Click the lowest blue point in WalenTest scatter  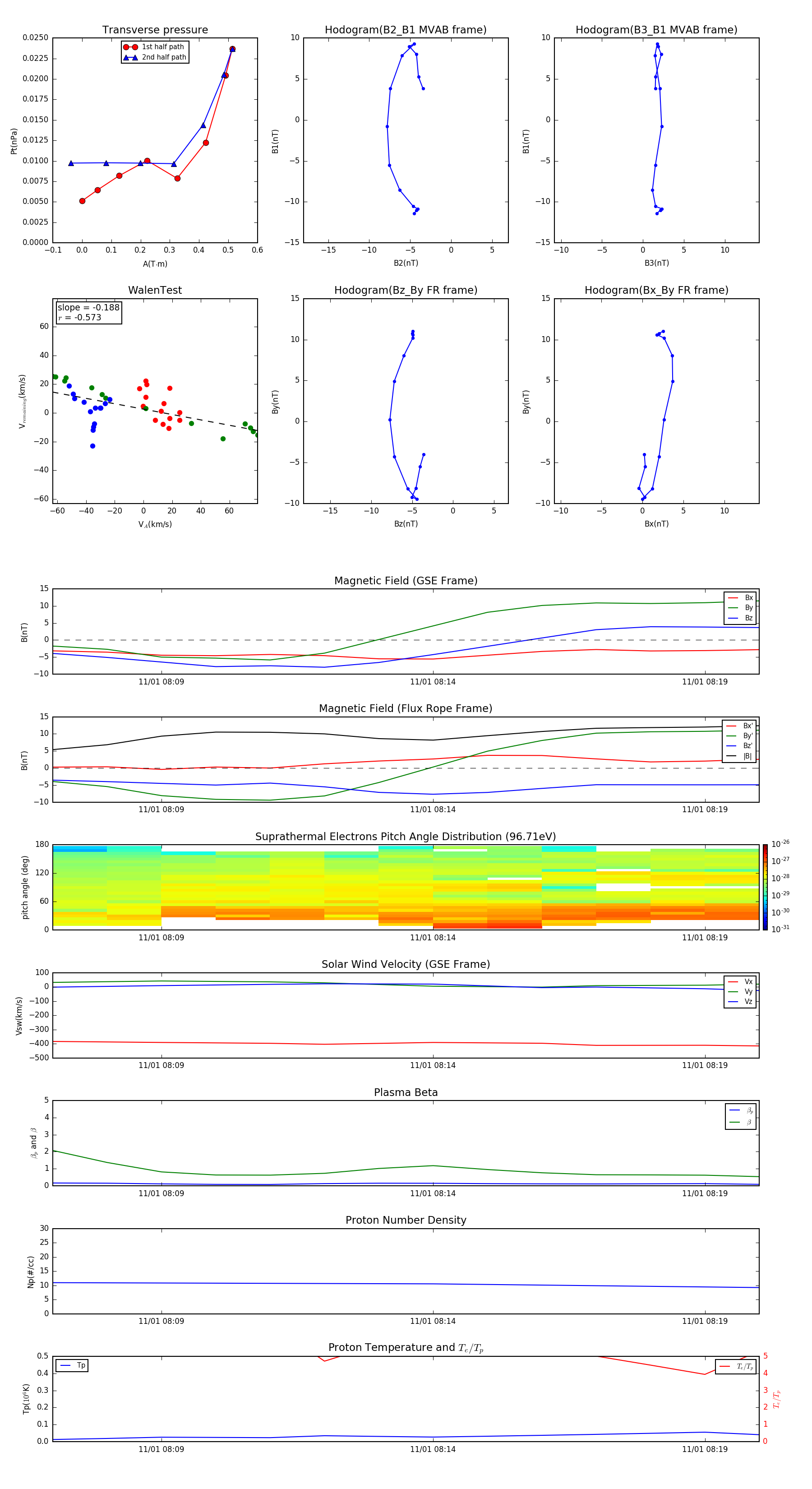(x=92, y=446)
